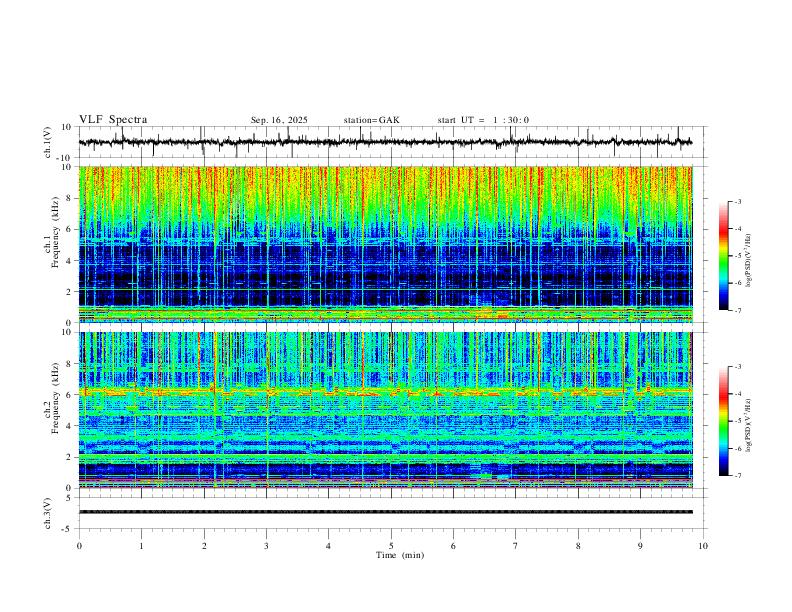Click time axis tick label 8

click(578, 546)
